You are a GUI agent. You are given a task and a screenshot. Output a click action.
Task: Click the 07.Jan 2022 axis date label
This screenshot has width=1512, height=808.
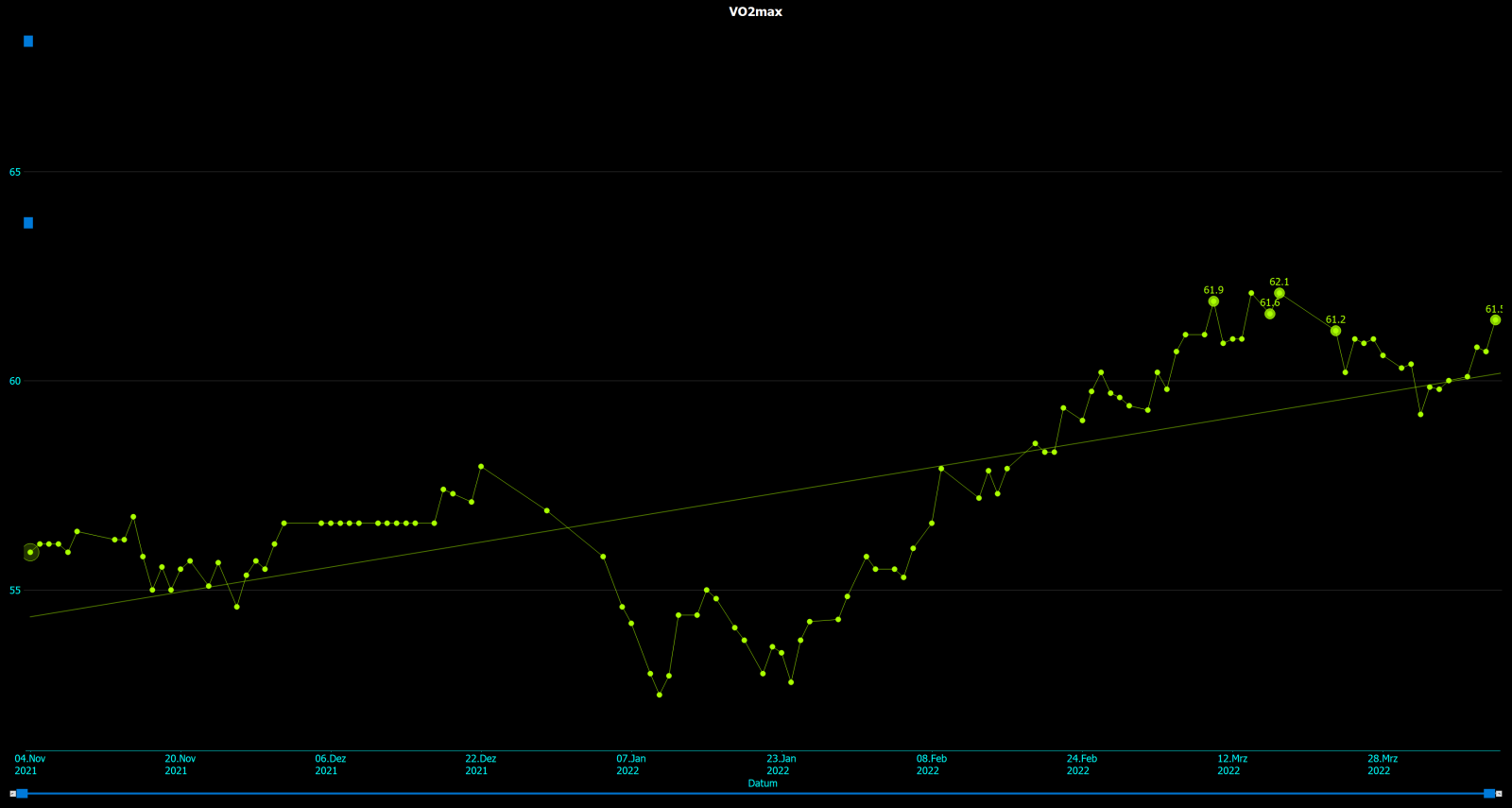click(630, 765)
